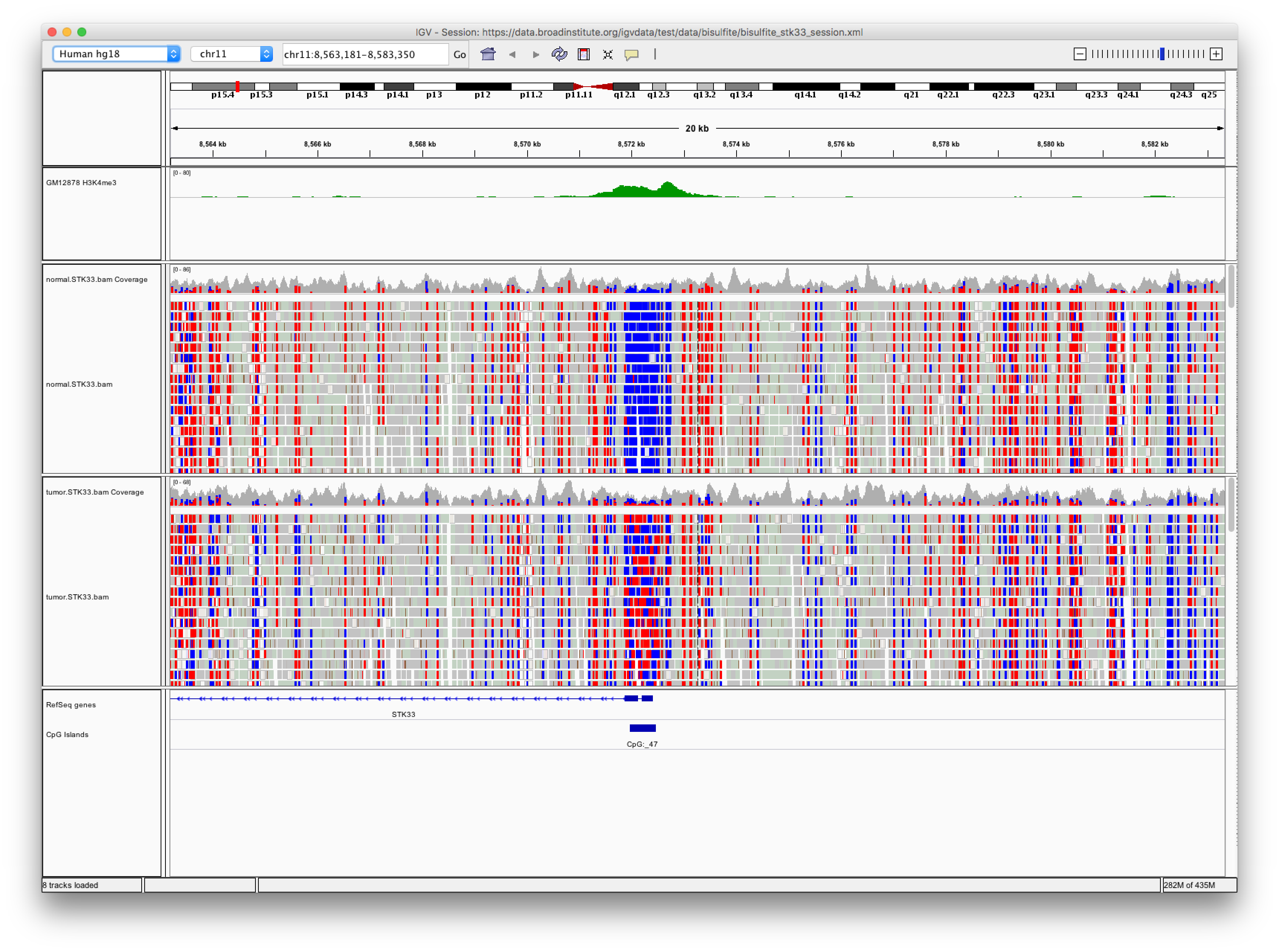Expand the genome dropdown stepper arrows
The height and width of the screenshot is (952, 1279).
tap(175, 54)
